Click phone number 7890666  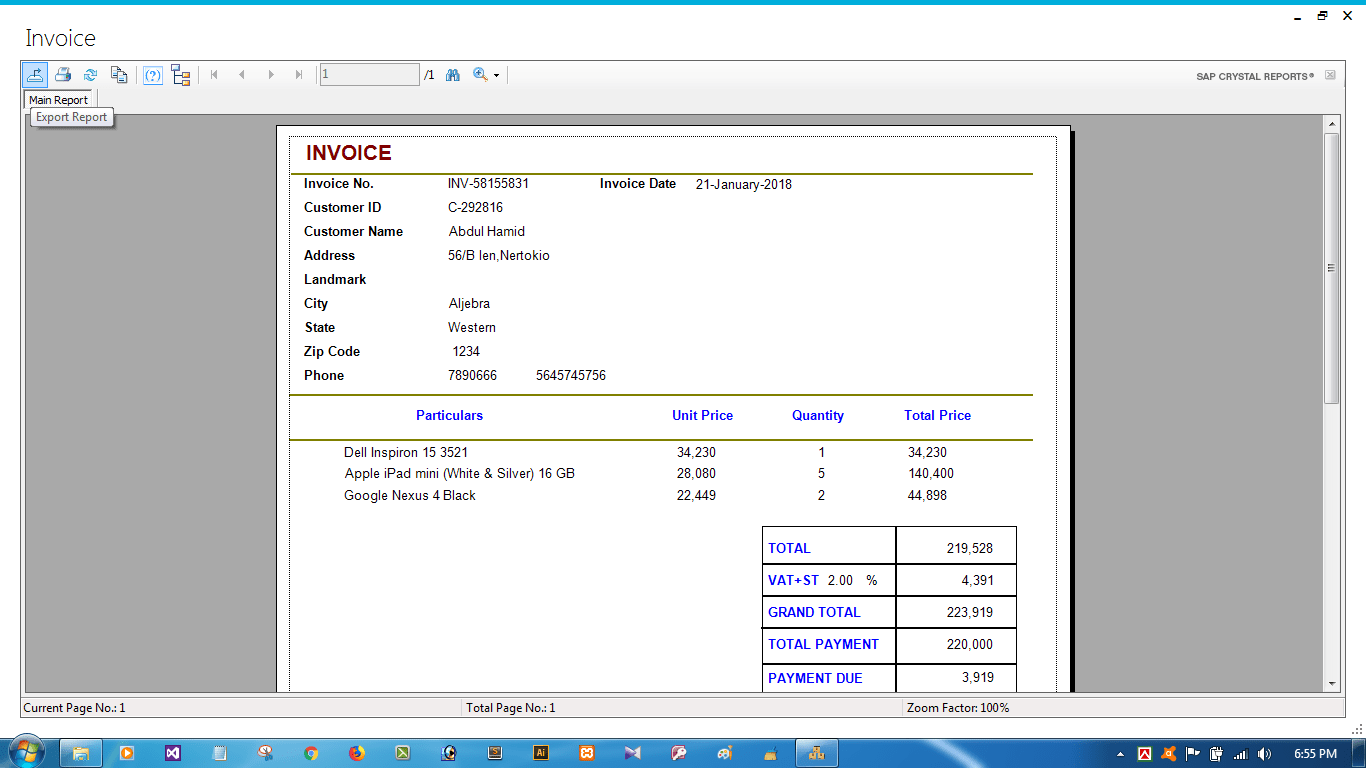tap(472, 376)
